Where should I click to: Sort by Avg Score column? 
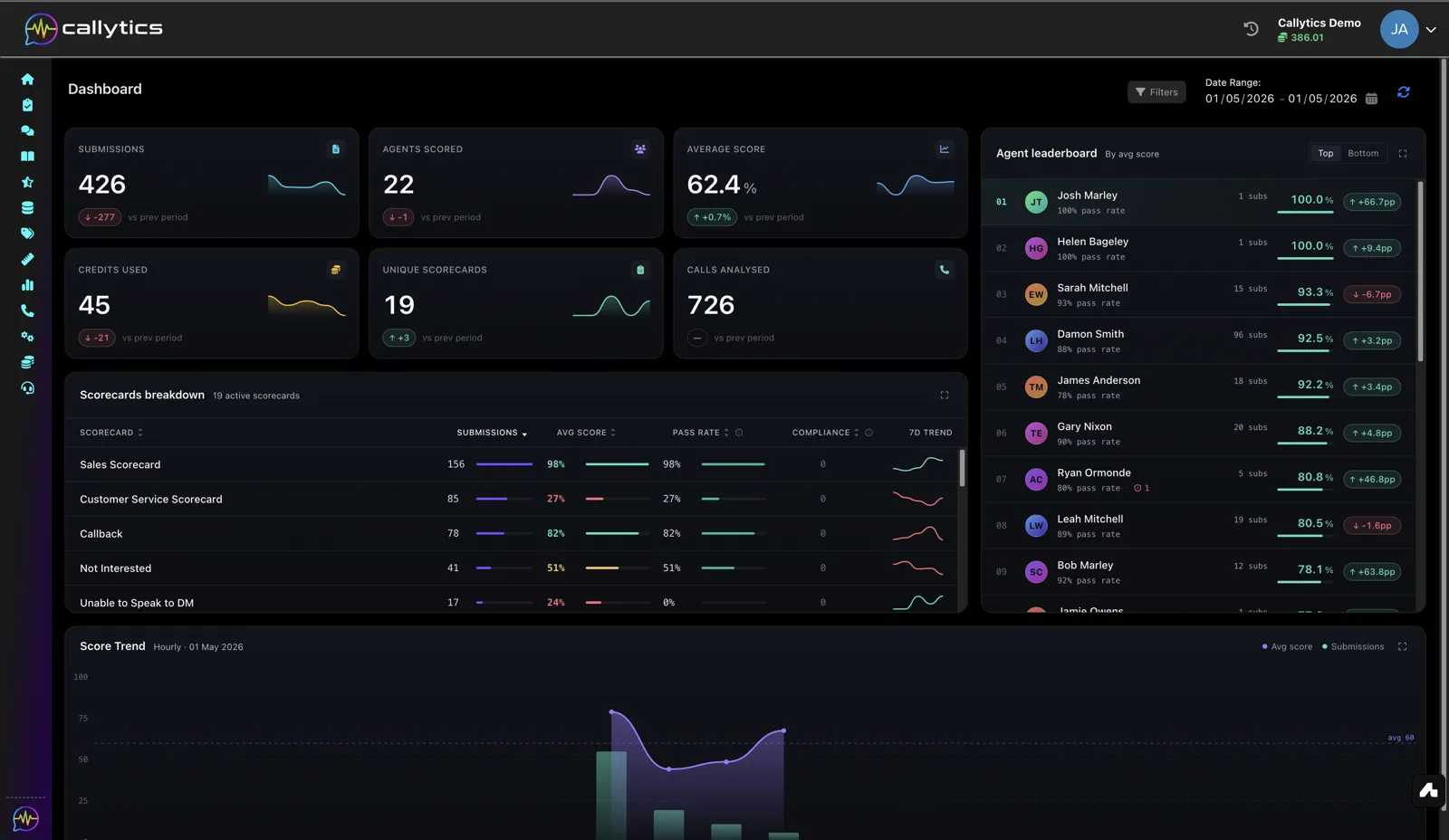coord(586,433)
